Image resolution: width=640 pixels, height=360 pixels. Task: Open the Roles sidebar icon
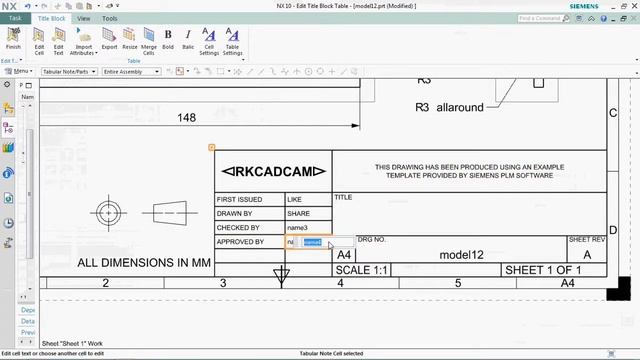8,243
